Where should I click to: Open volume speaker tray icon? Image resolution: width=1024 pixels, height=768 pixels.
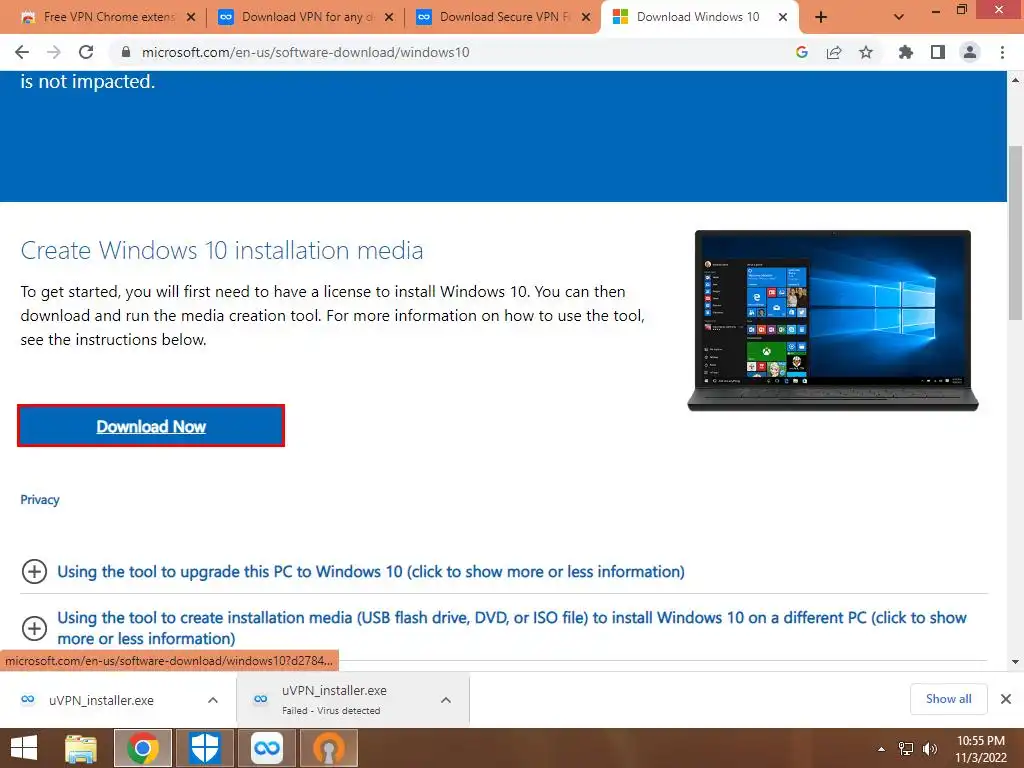pos(930,749)
